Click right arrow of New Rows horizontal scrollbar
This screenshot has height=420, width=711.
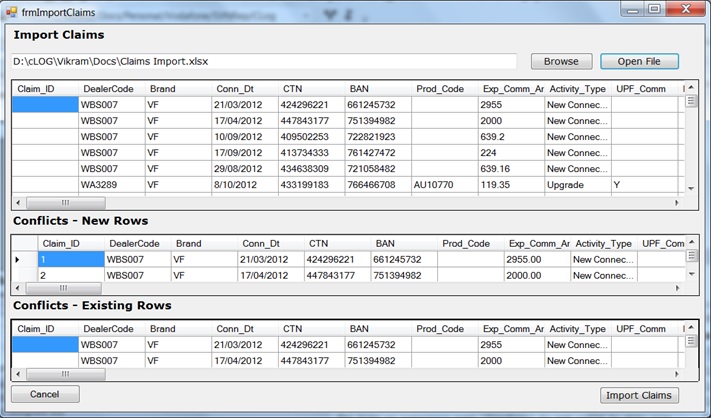677,288
